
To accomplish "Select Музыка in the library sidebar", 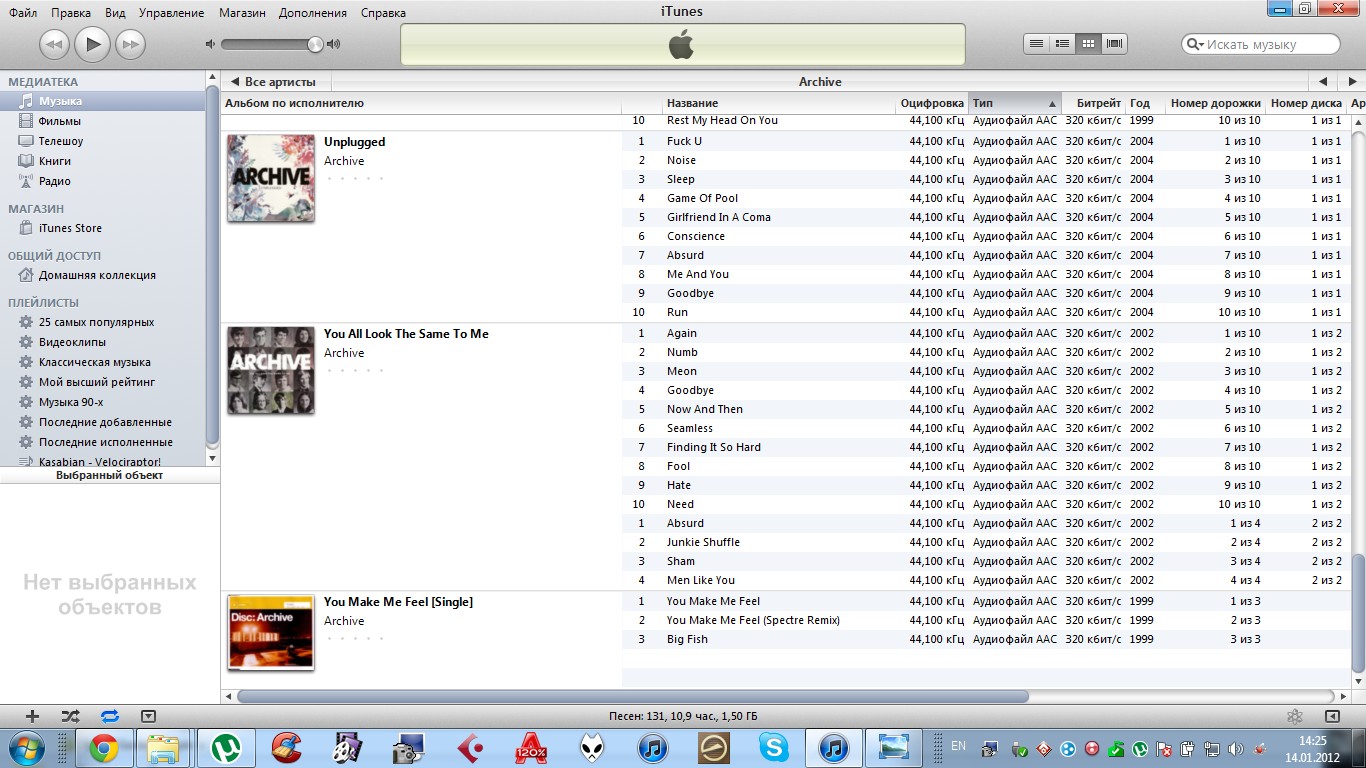I will [61, 101].
